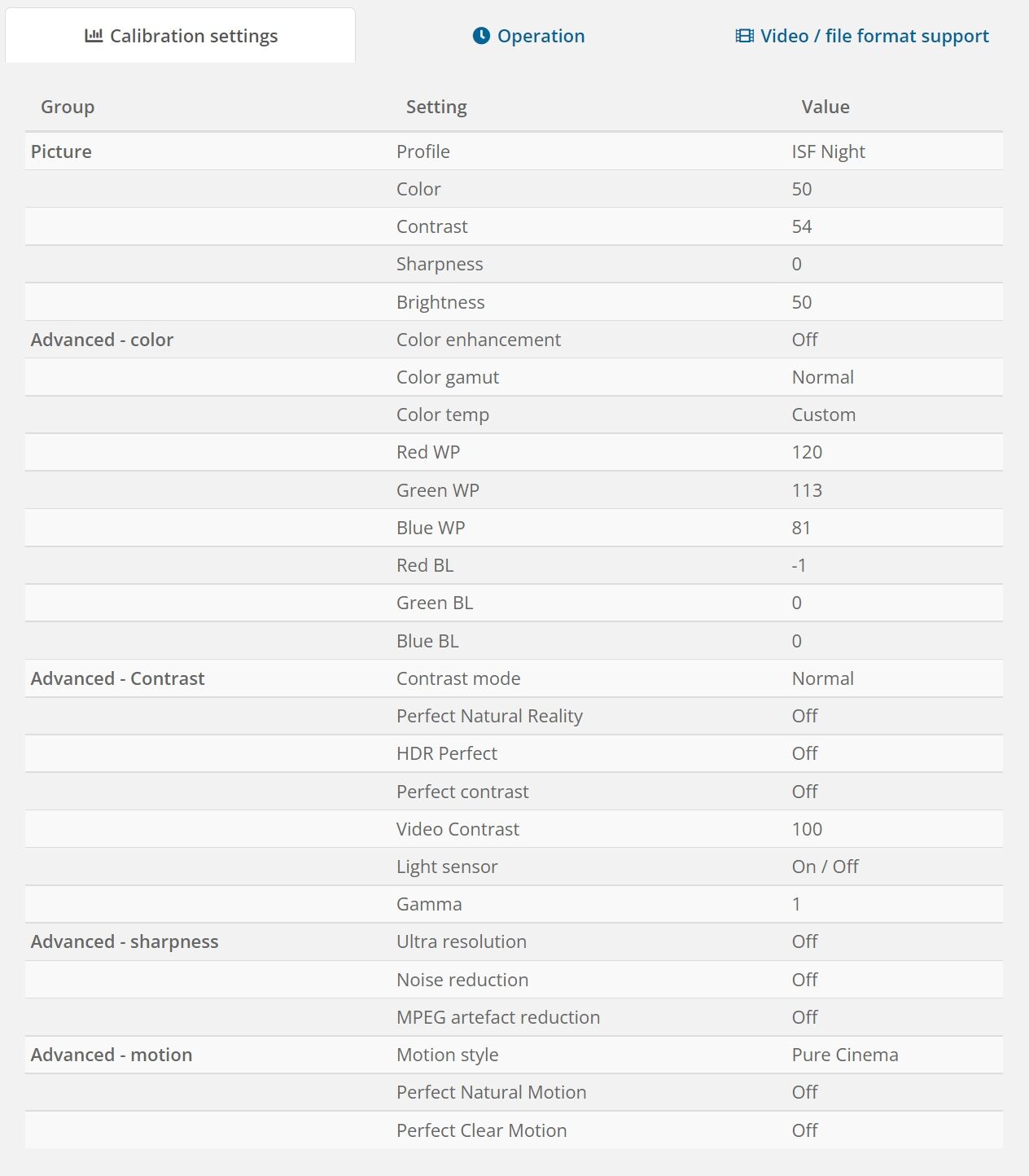Select the Light sensor On / Off value
Image resolution: width=1029 pixels, height=1176 pixels.
[825, 867]
